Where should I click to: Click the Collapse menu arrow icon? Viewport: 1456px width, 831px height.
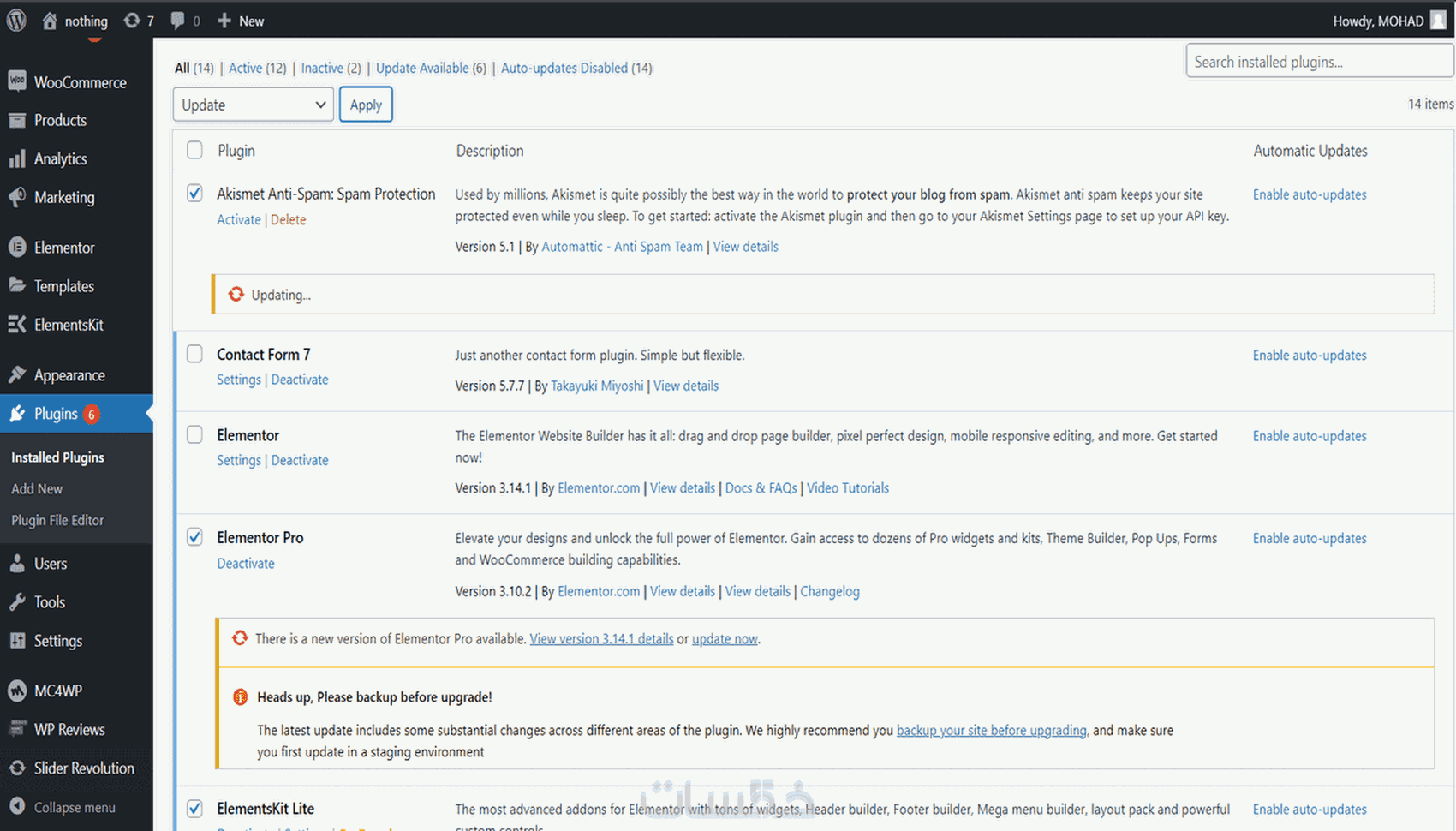(17, 807)
